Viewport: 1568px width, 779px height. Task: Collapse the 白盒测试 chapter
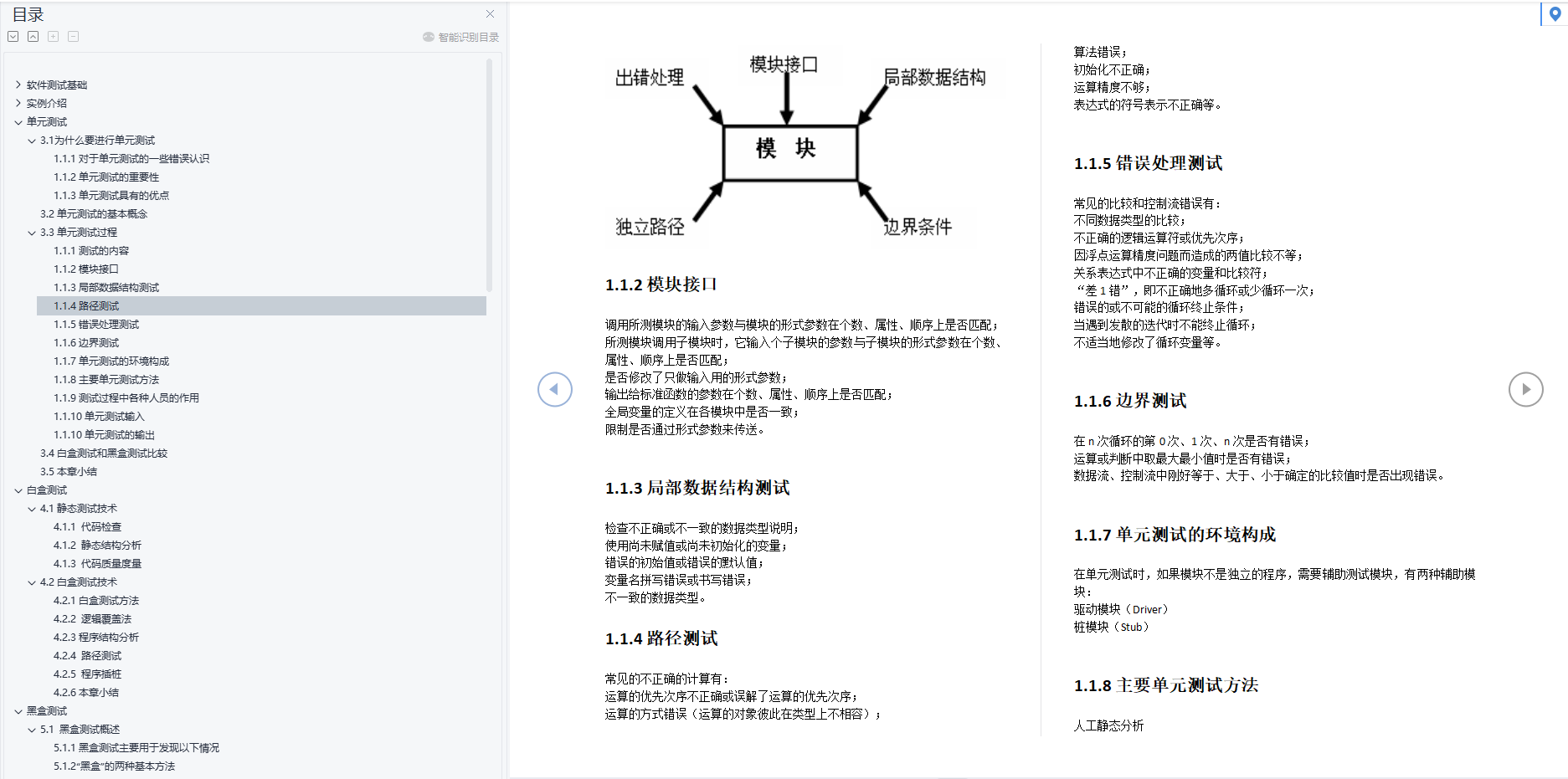19,489
